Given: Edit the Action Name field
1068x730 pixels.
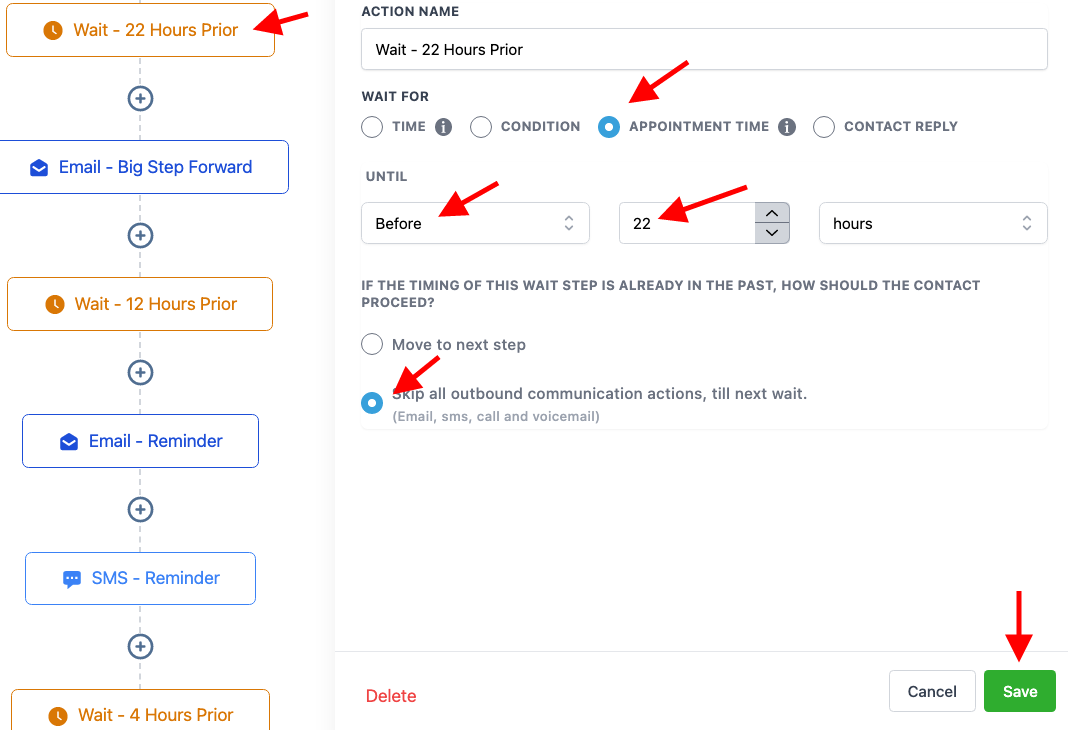Looking at the screenshot, I should [704, 48].
